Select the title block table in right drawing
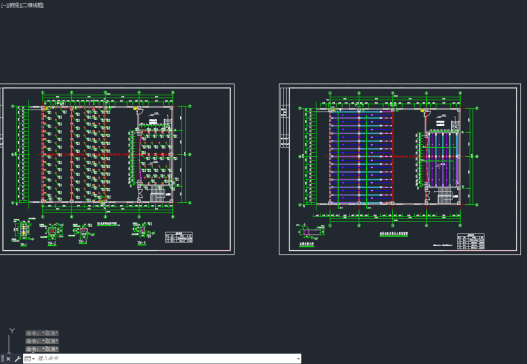Screen dimensions: 527x364 471,241
